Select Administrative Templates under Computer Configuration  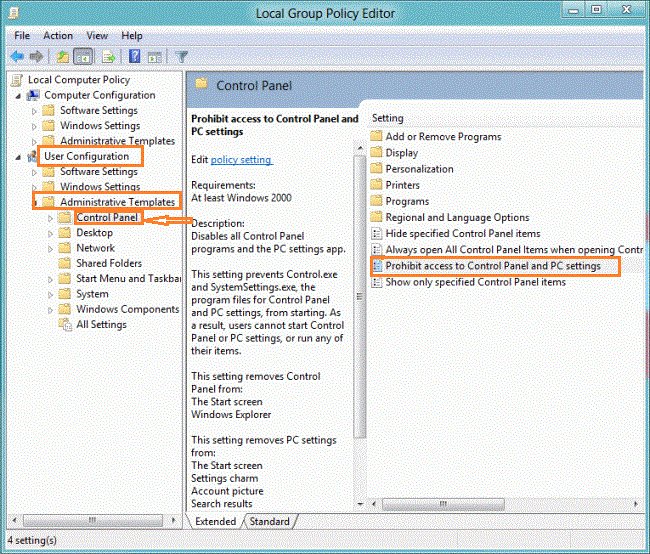pos(117,141)
